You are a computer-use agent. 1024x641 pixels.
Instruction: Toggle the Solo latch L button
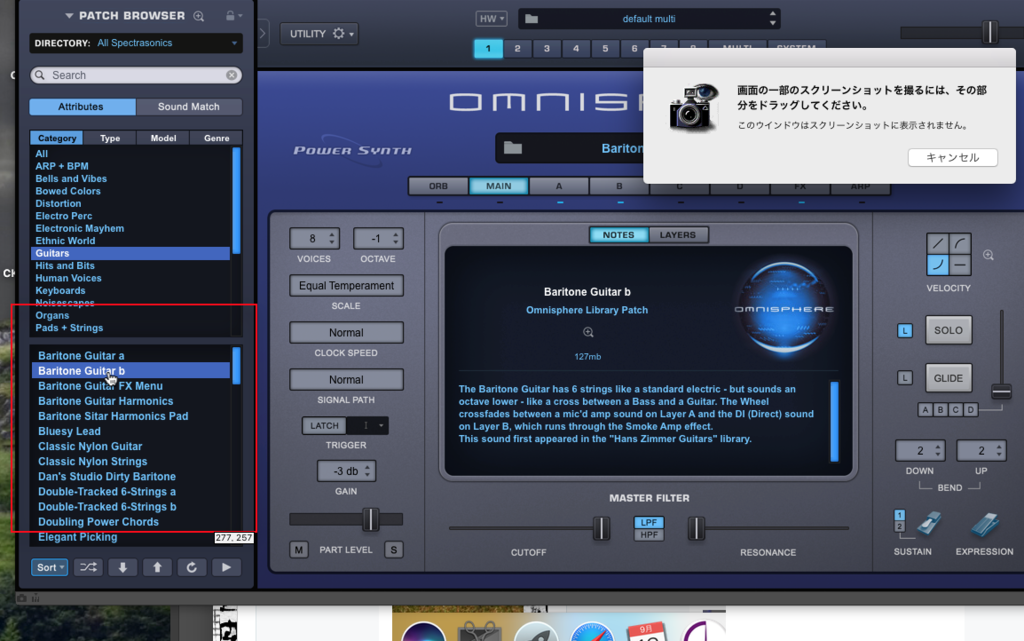coord(904,331)
